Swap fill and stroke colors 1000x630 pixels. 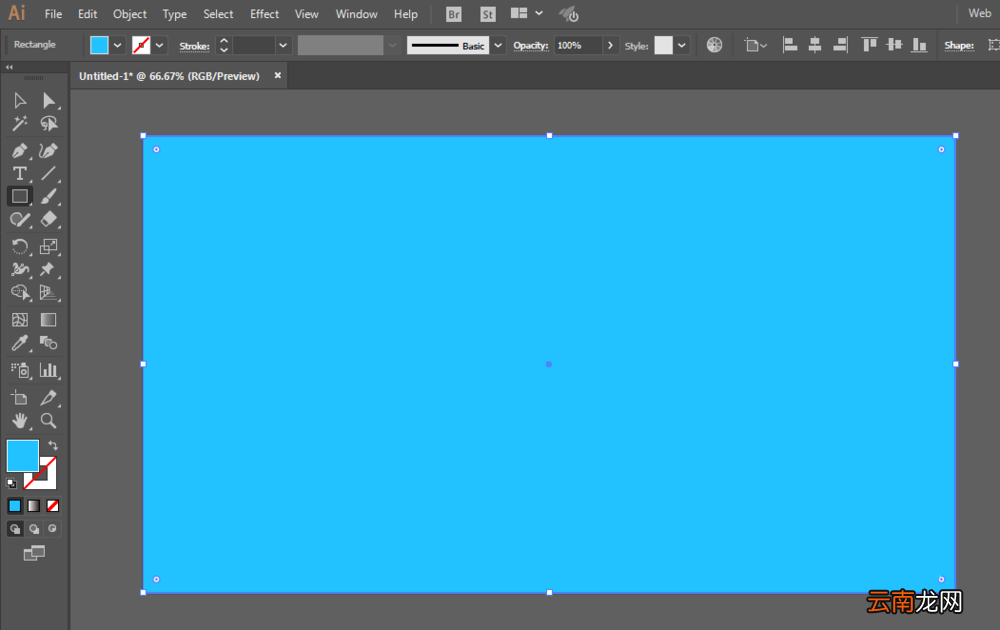53,446
